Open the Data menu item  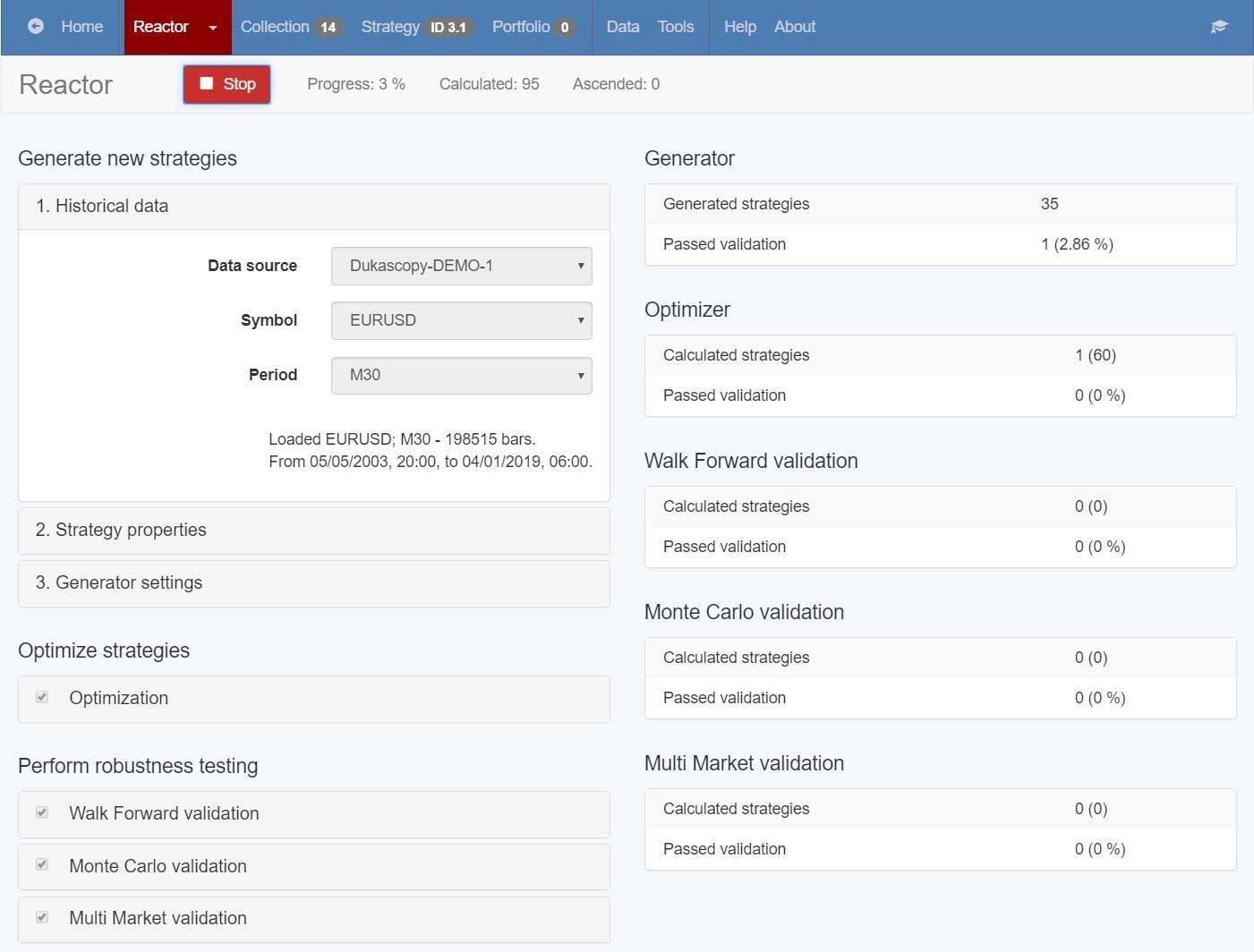623,27
